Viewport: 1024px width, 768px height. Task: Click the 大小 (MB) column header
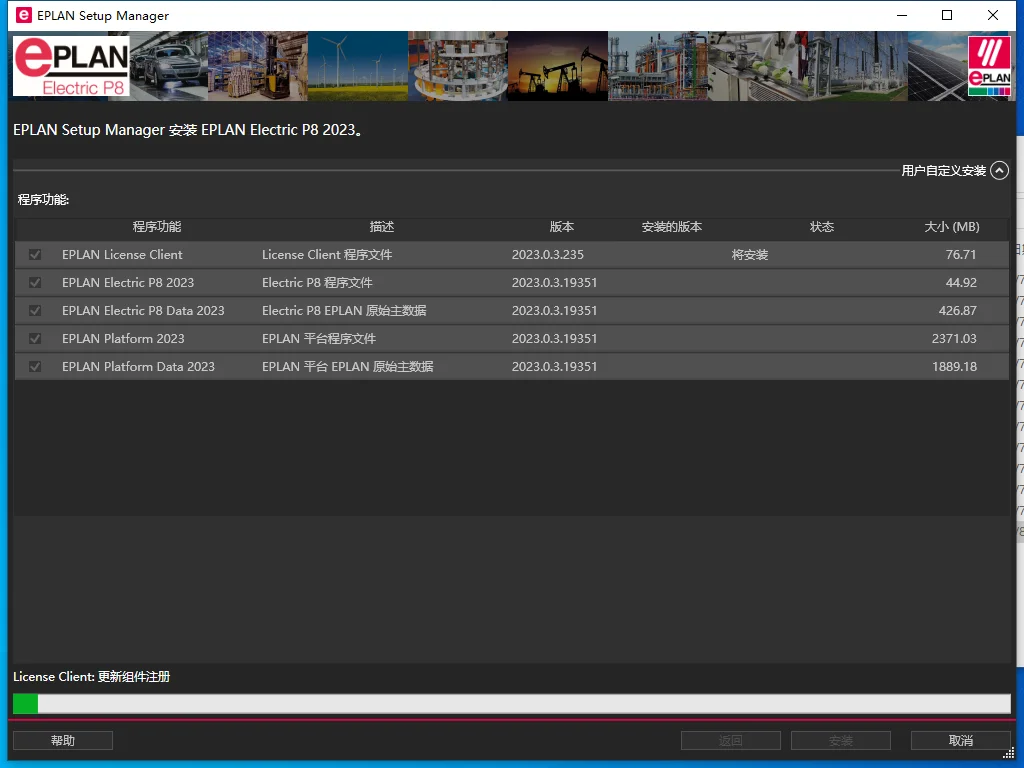pyautogui.click(x=951, y=227)
